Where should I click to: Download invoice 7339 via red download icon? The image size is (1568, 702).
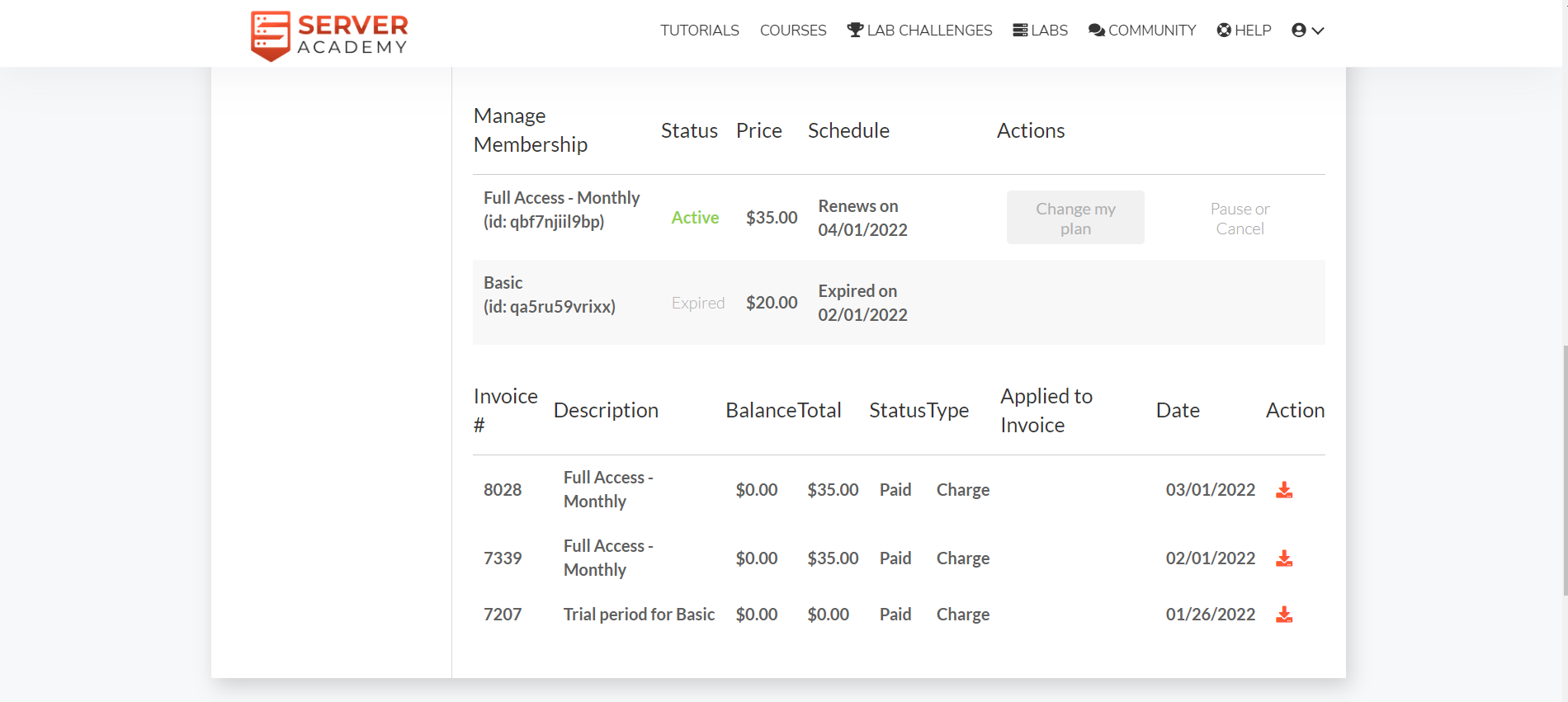coord(1284,558)
